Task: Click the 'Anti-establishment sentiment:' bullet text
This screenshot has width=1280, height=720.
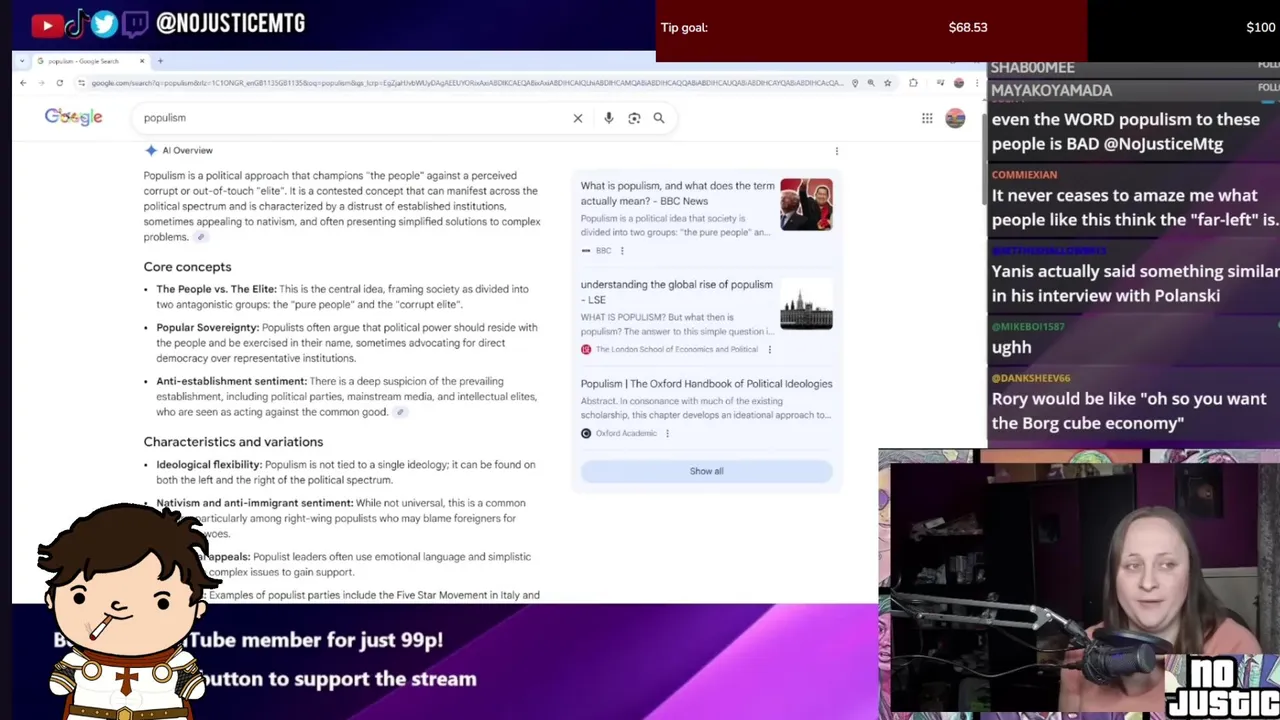Action: 231,381
